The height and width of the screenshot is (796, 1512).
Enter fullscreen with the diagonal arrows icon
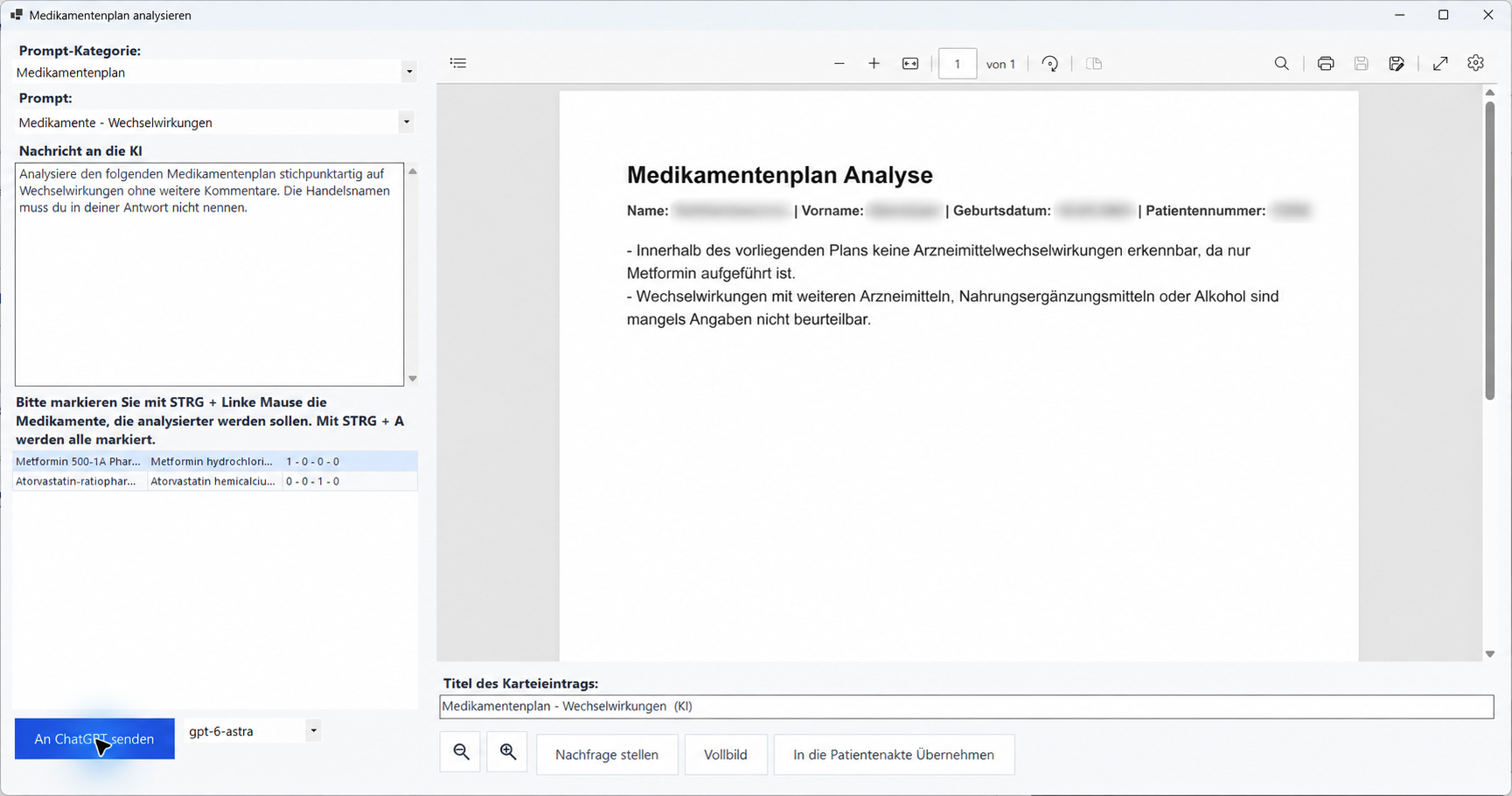(x=1440, y=64)
